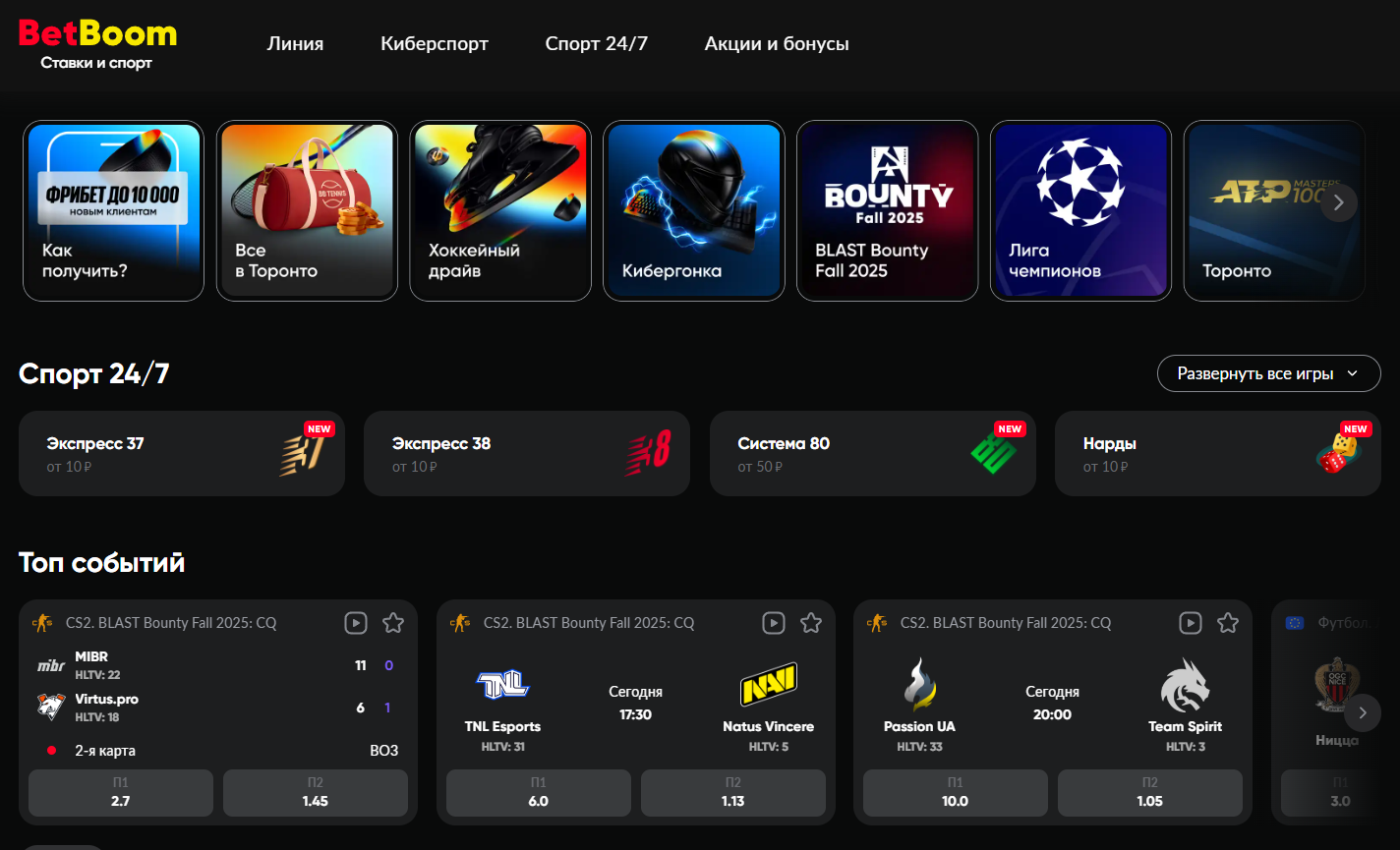Open the Экспресс 38 game tile
The image size is (1400, 850).
(x=527, y=453)
